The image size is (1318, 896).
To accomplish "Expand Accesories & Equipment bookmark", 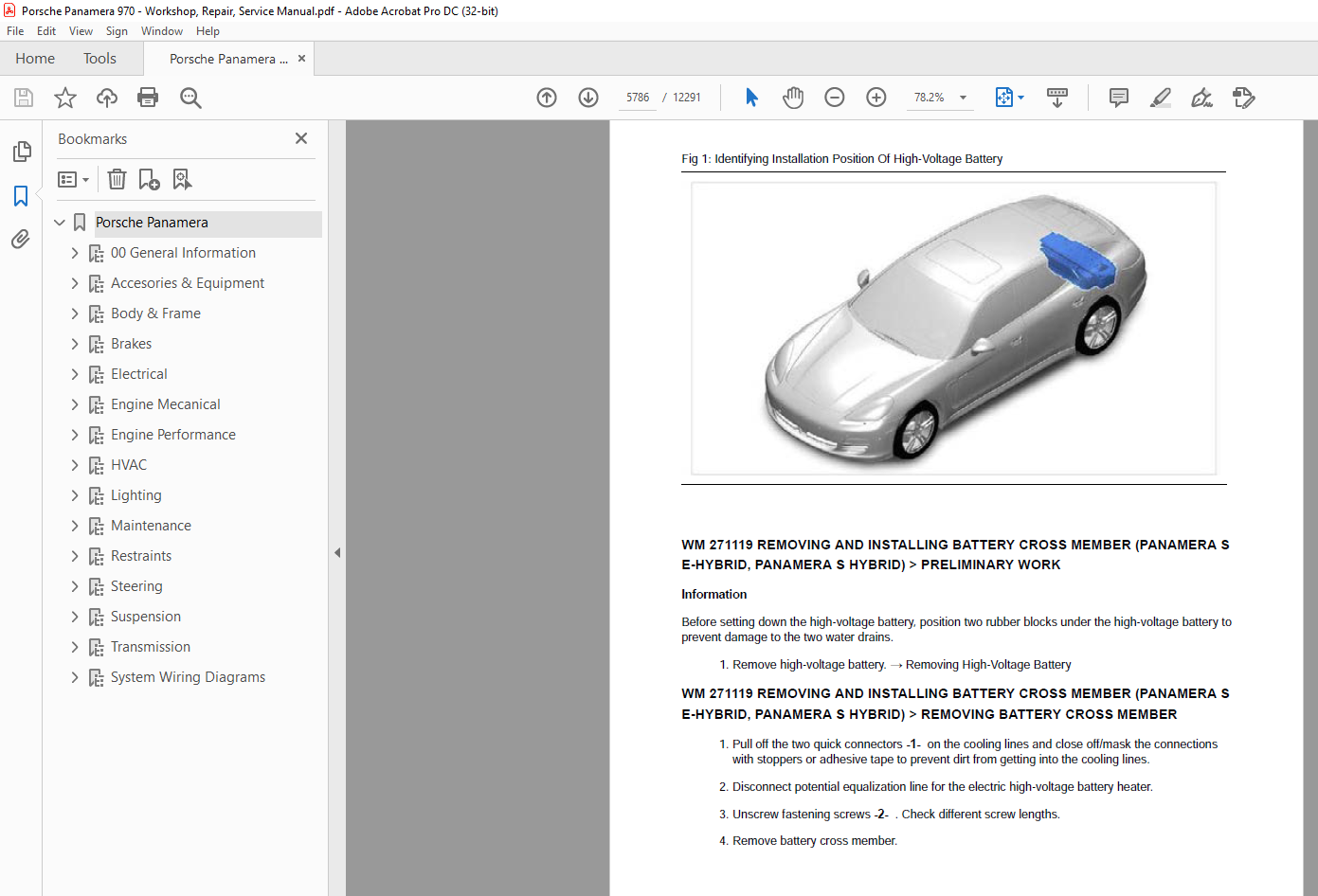I will coord(75,283).
